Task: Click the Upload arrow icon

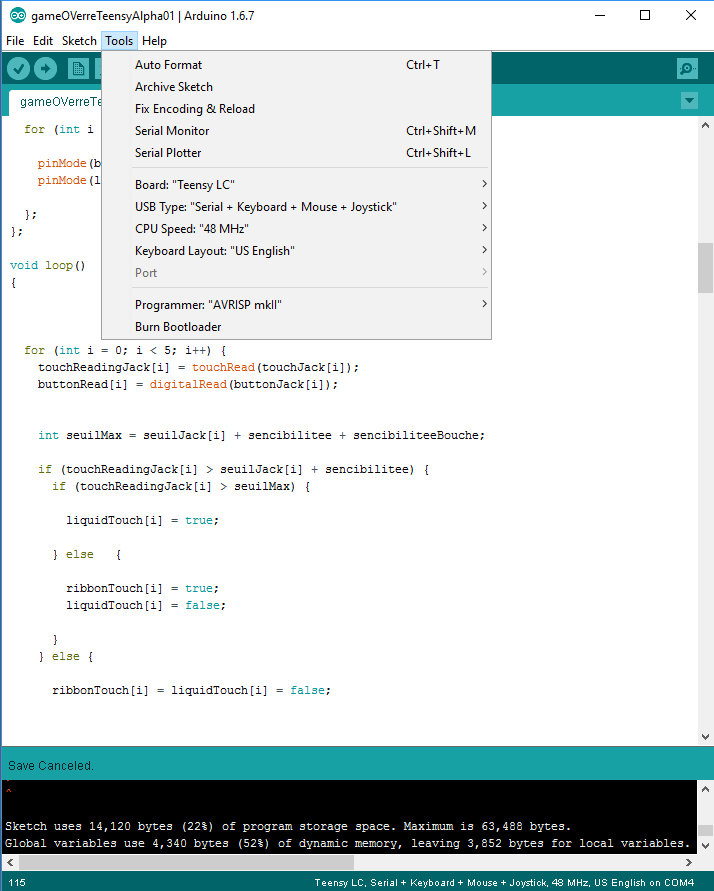Action: coord(45,69)
